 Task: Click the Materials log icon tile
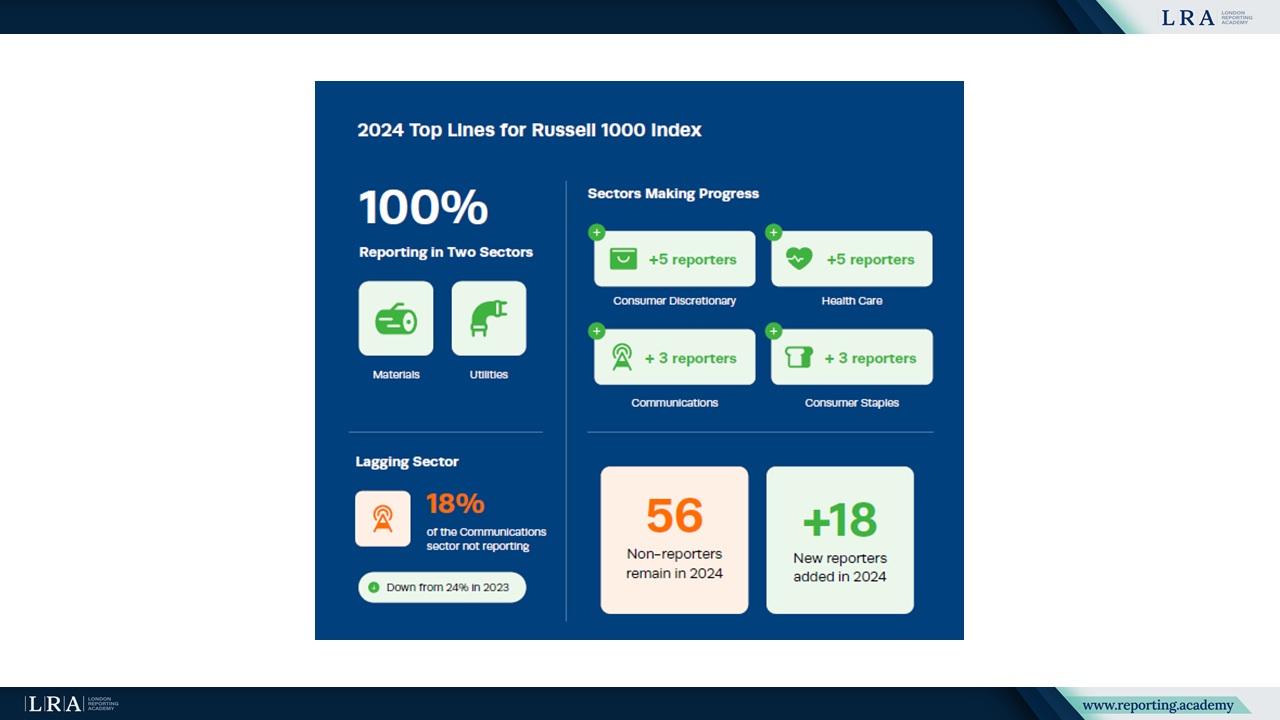pyautogui.click(x=396, y=319)
